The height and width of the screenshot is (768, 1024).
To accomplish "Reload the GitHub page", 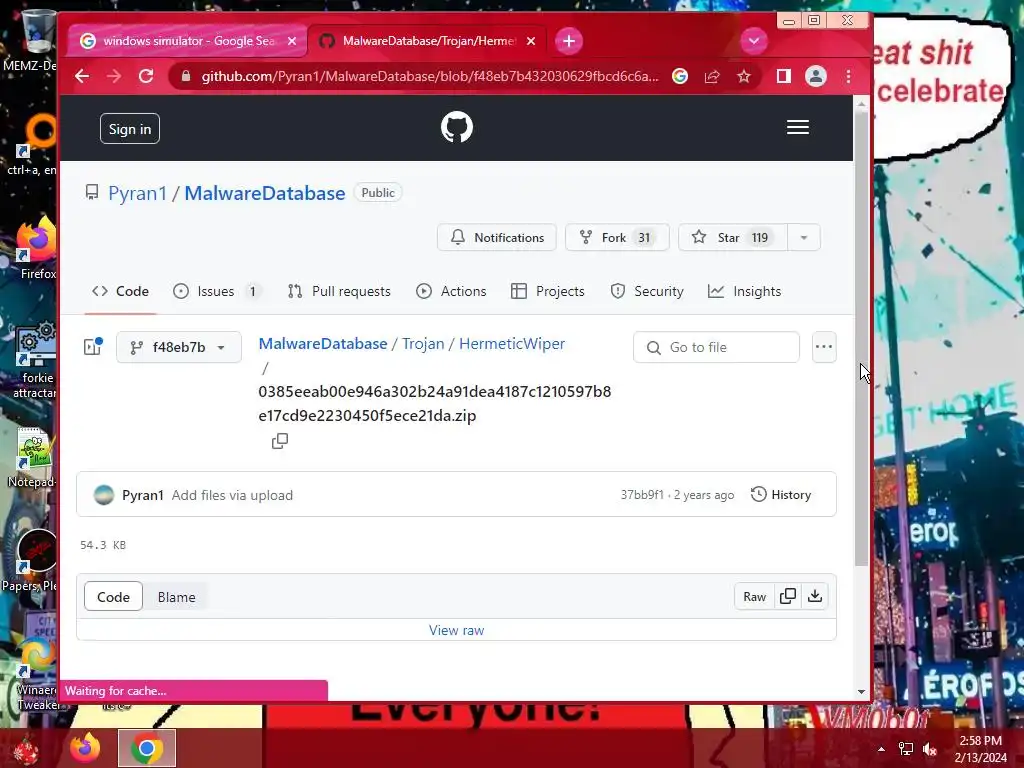I will point(146,76).
